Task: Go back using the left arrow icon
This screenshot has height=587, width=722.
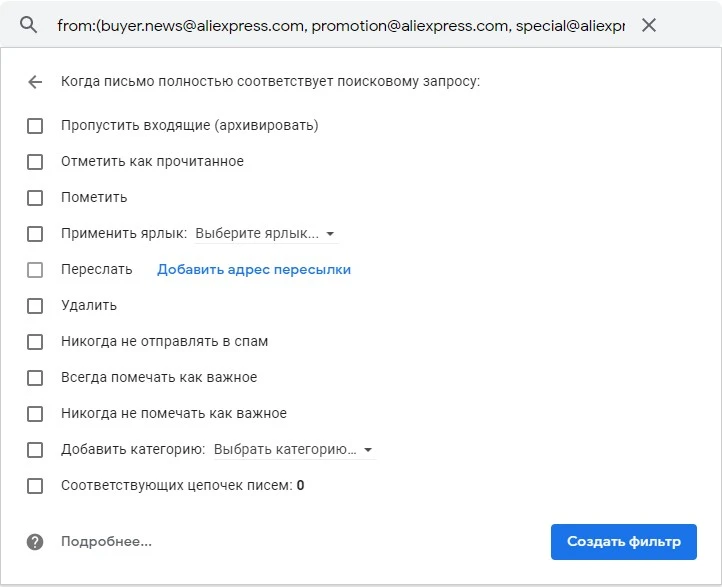Action: 35,82
